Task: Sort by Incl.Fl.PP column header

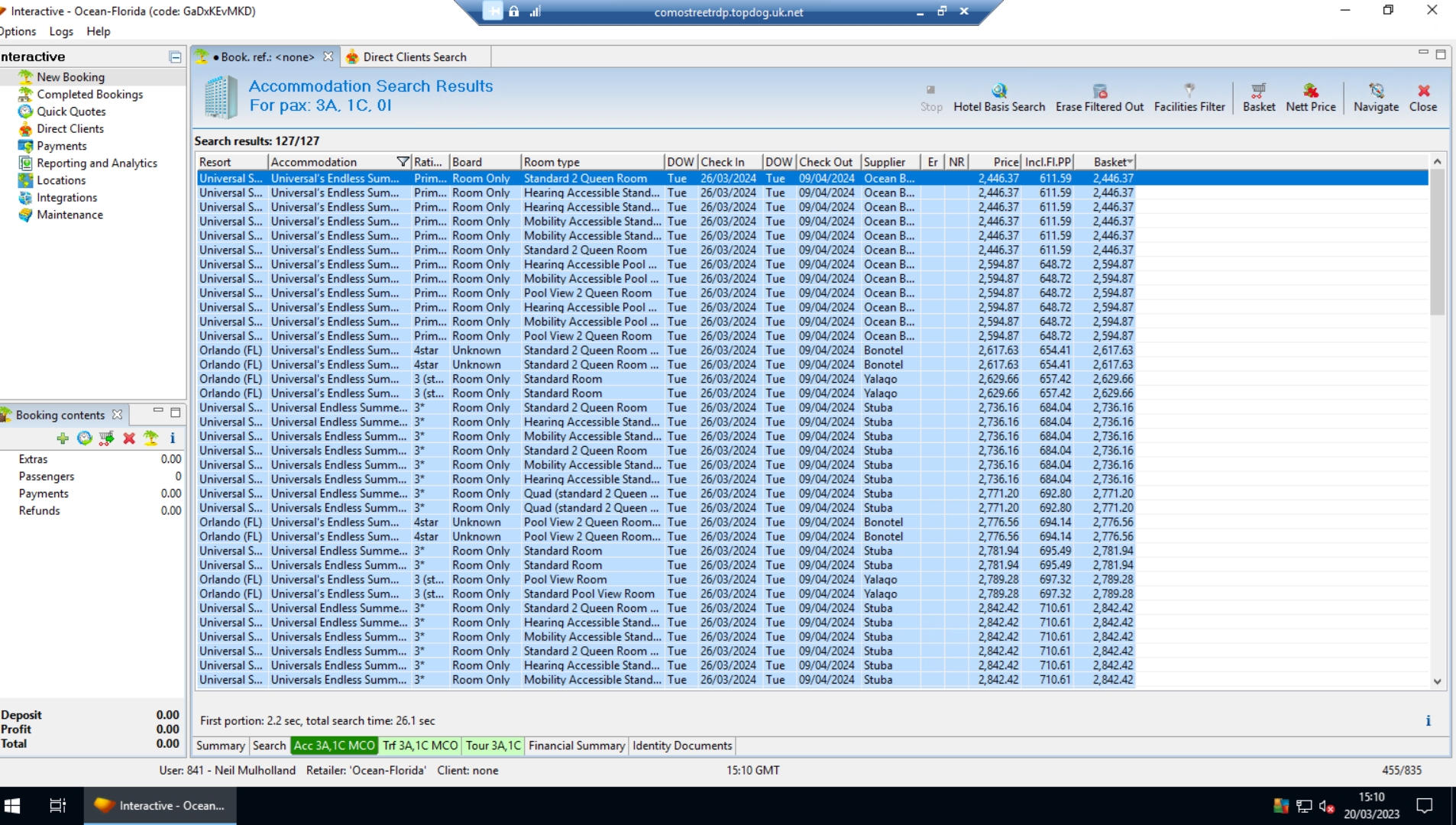Action: pyautogui.click(x=1047, y=162)
